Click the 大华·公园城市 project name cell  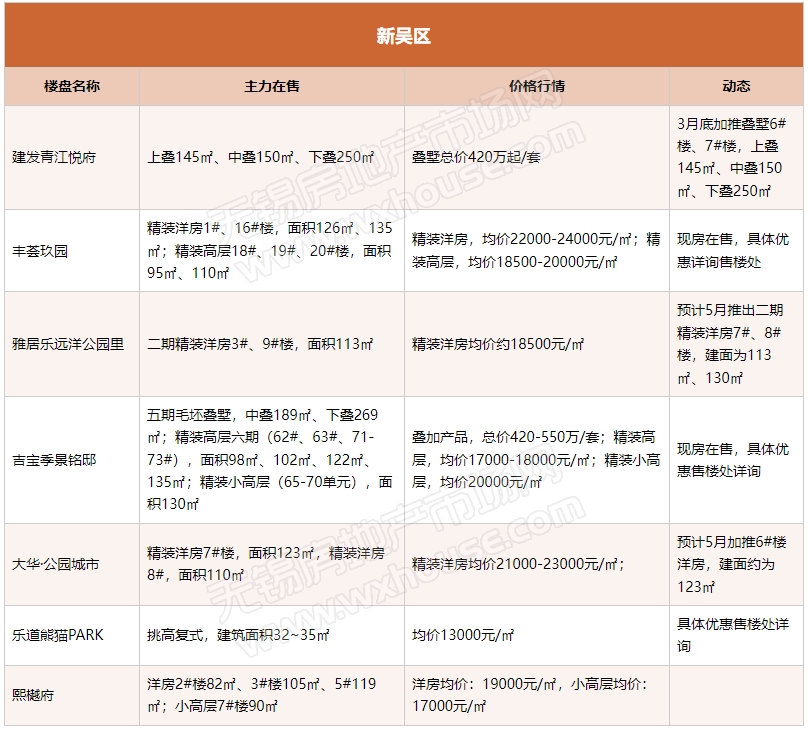tap(72, 565)
